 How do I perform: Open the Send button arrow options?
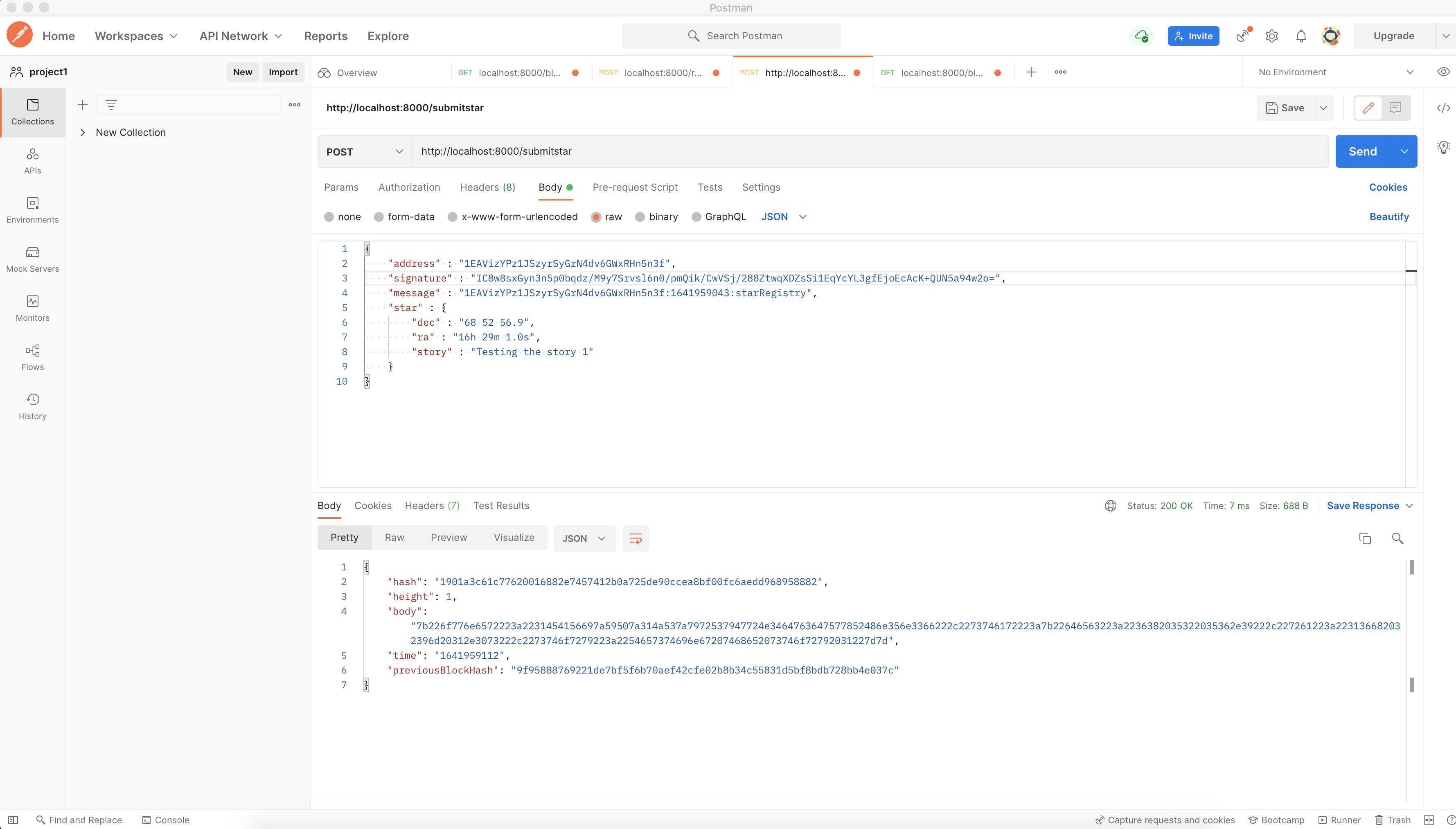1404,151
